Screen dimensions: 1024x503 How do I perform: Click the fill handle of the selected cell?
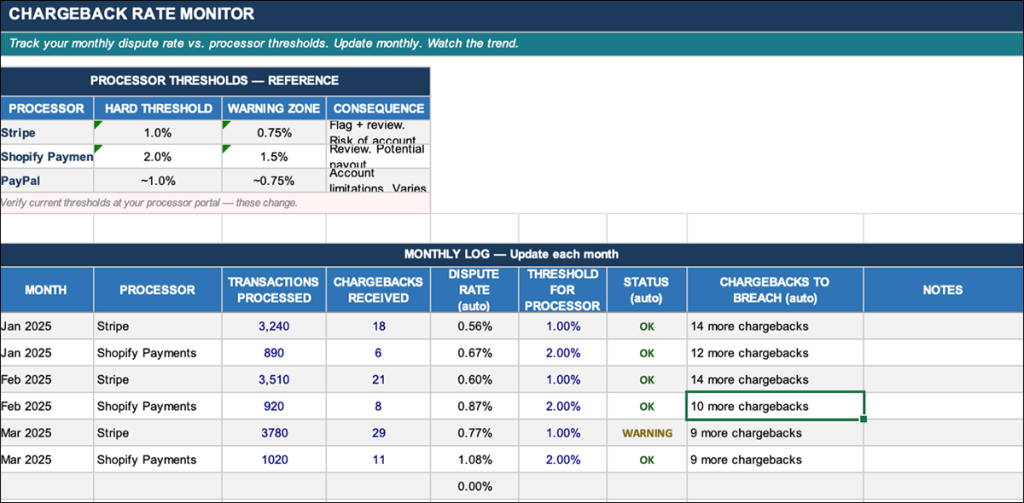point(864,419)
